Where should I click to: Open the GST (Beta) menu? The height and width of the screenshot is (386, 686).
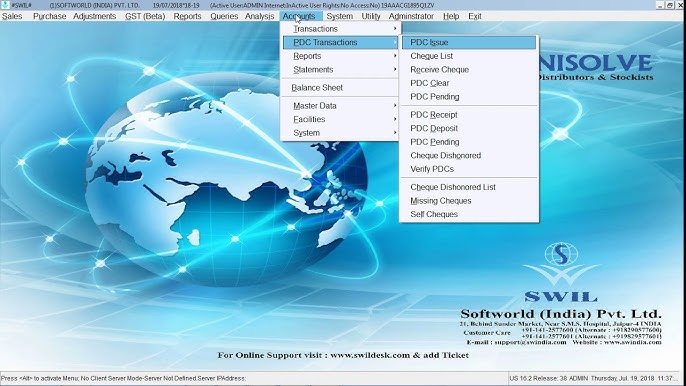coord(145,16)
